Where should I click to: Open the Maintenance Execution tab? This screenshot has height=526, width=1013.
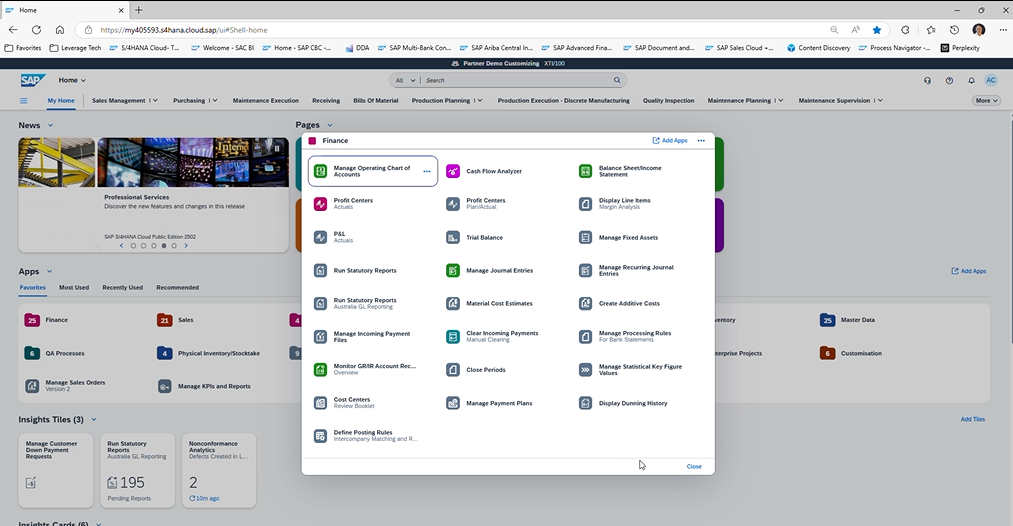[x=266, y=101]
